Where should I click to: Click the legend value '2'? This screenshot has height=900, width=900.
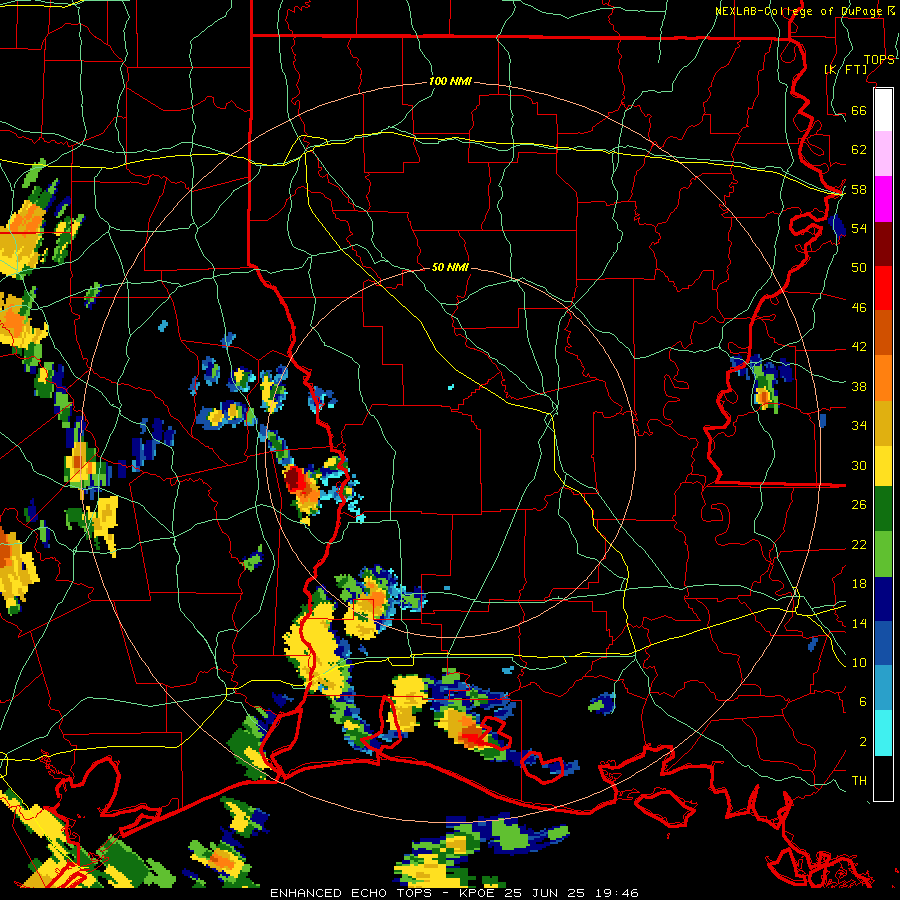tap(863, 742)
